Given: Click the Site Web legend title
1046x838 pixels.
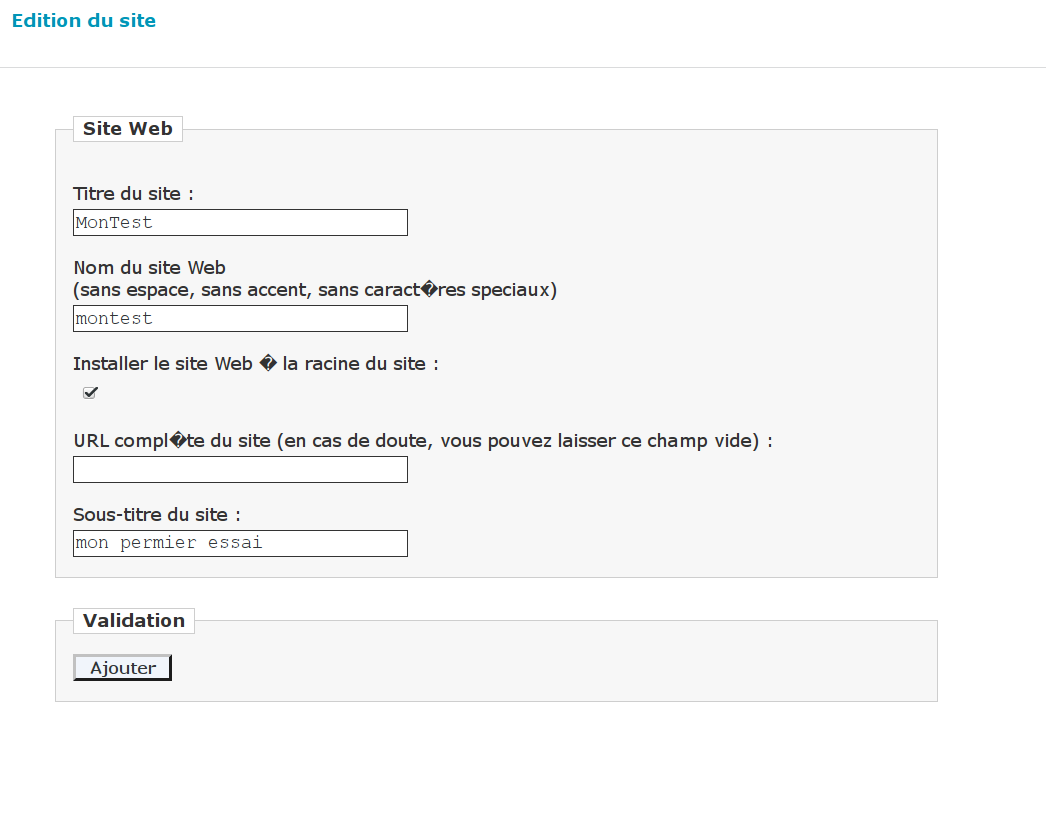Looking at the screenshot, I should click(127, 129).
